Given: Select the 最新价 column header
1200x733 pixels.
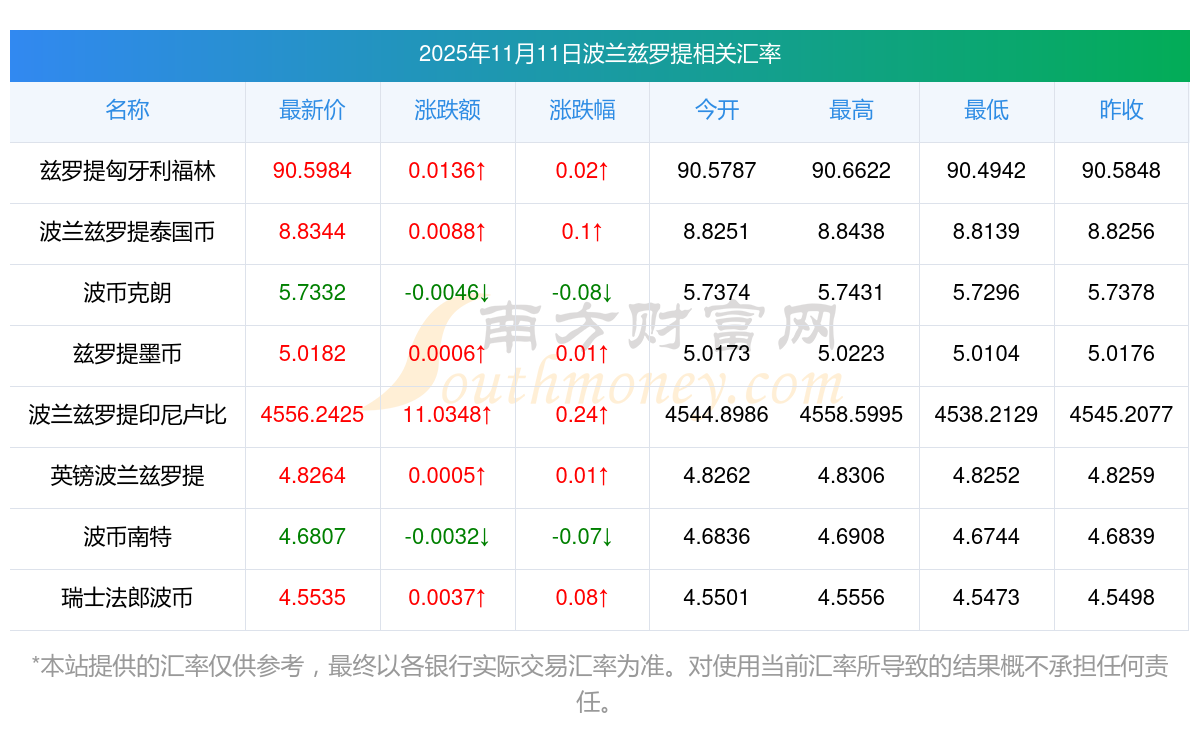Looking at the screenshot, I should (312, 110).
